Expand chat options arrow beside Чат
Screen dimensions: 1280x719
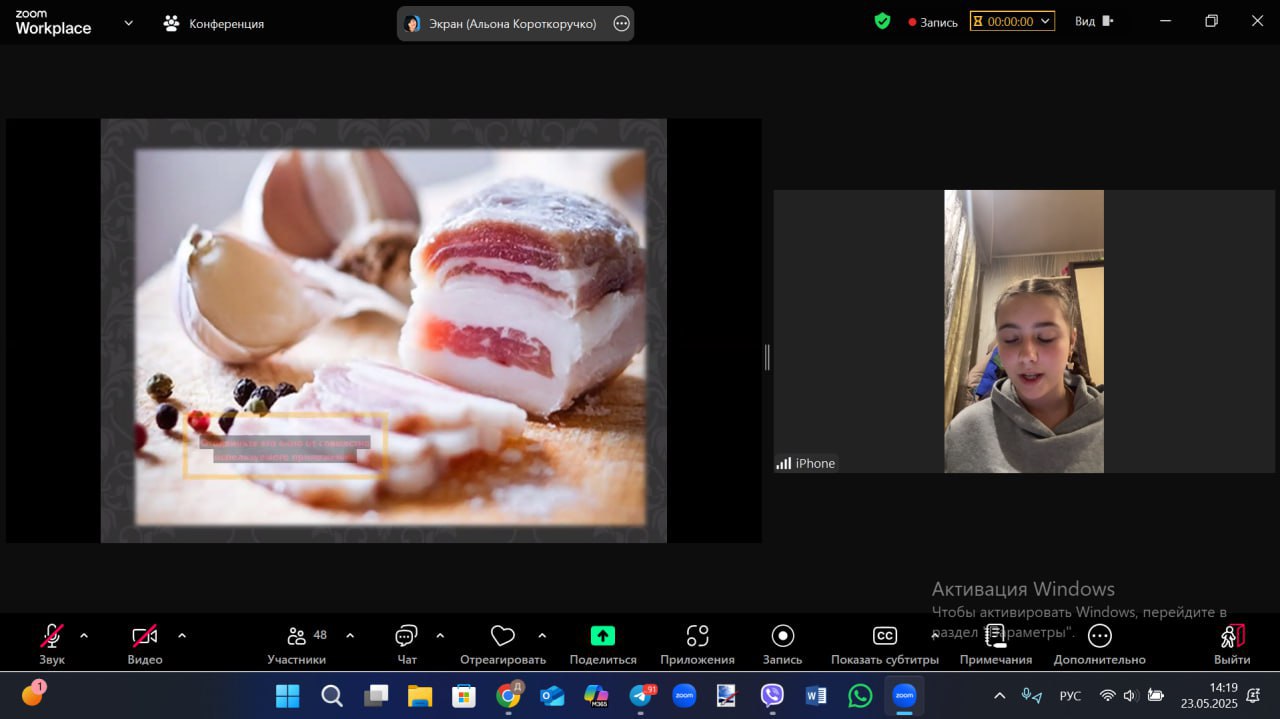click(440, 635)
